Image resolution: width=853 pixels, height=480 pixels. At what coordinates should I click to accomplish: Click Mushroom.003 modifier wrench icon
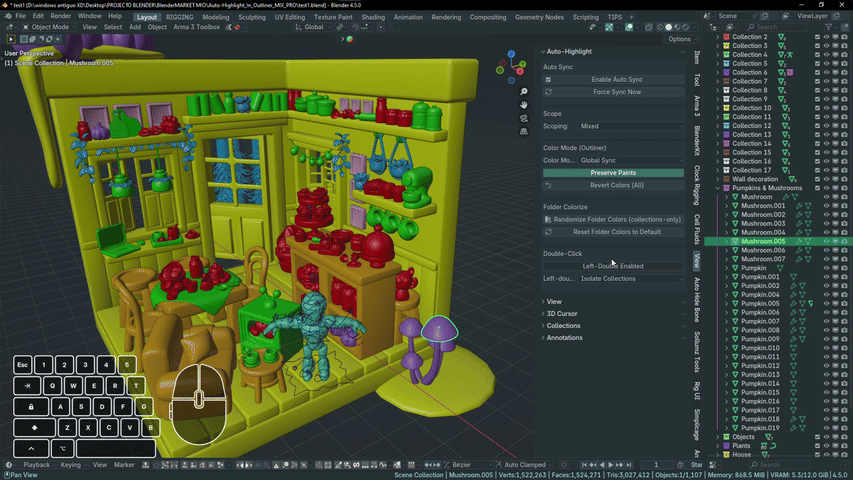(799, 223)
